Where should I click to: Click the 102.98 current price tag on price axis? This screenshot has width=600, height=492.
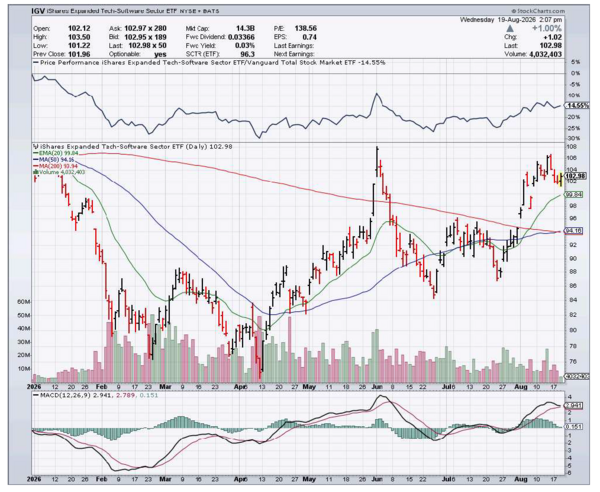(575, 176)
